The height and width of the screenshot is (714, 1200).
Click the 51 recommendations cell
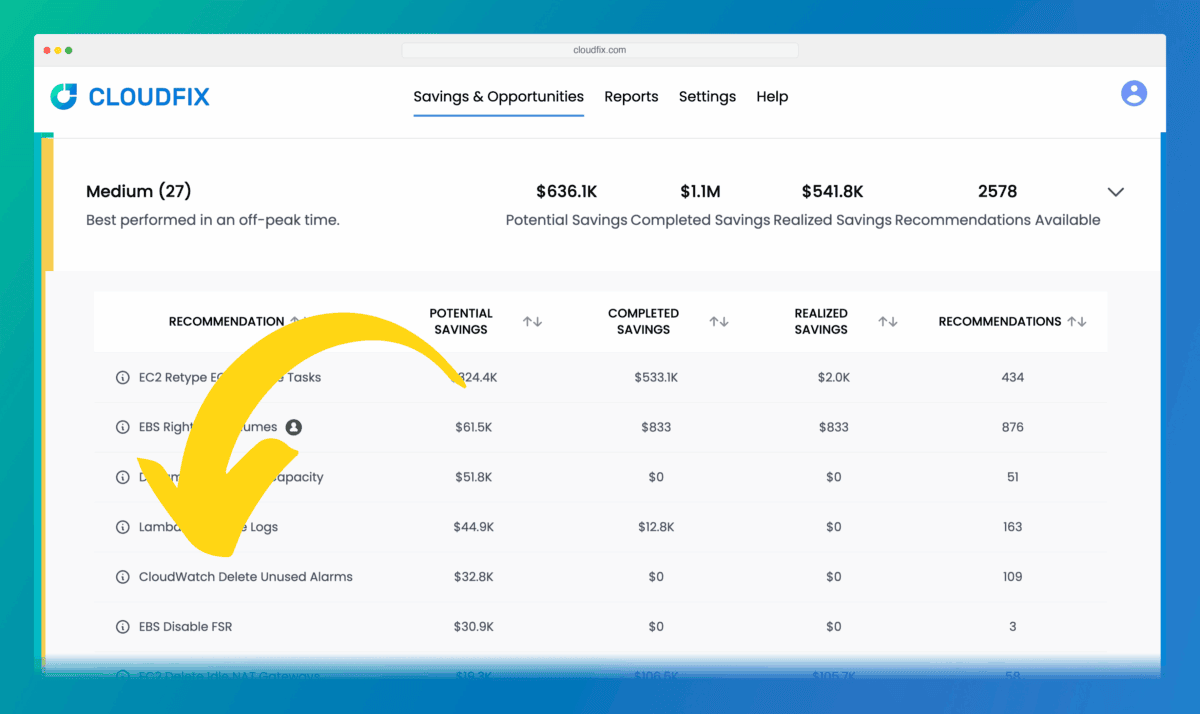(1012, 478)
